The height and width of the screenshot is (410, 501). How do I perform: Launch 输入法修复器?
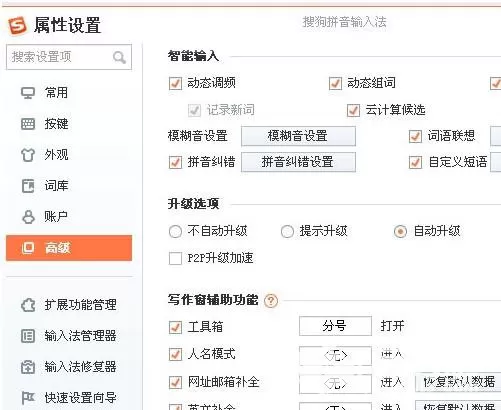coord(81,367)
